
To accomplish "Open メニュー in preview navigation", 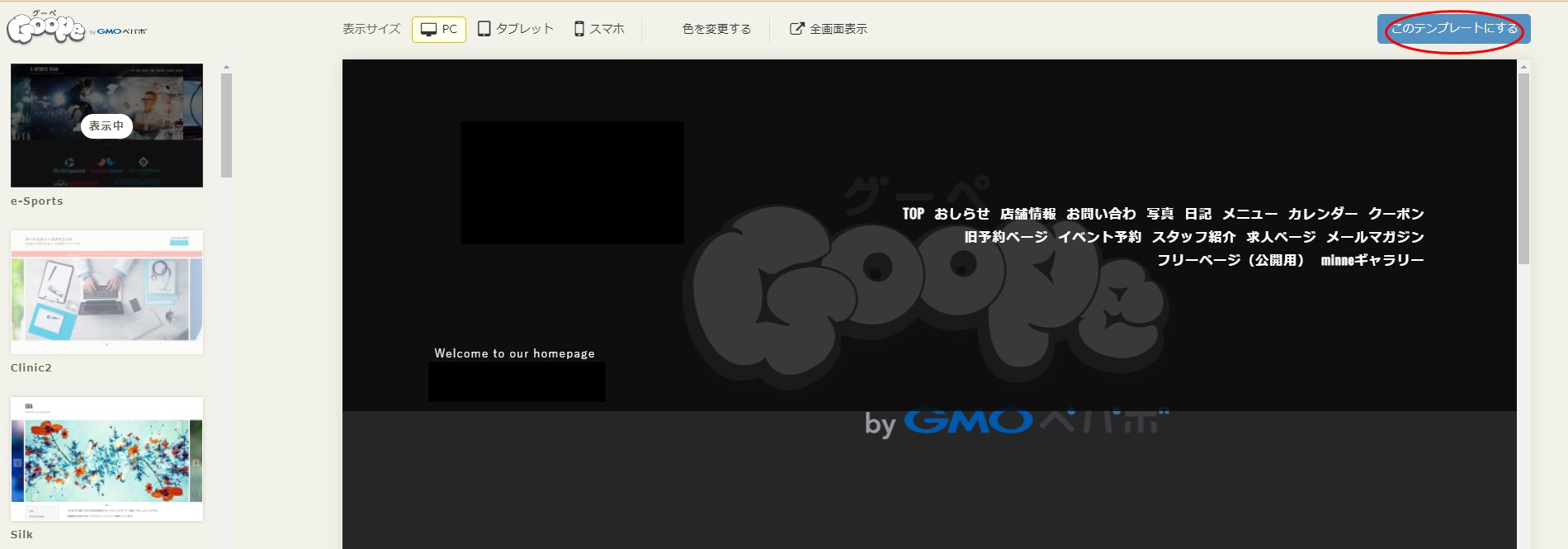I will pyautogui.click(x=1249, y=214).
